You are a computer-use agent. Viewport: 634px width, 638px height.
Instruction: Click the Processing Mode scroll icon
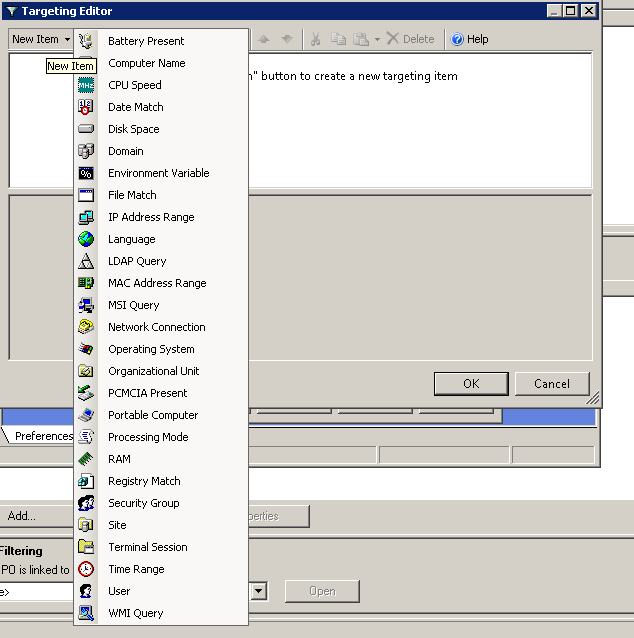pos(86,437)
